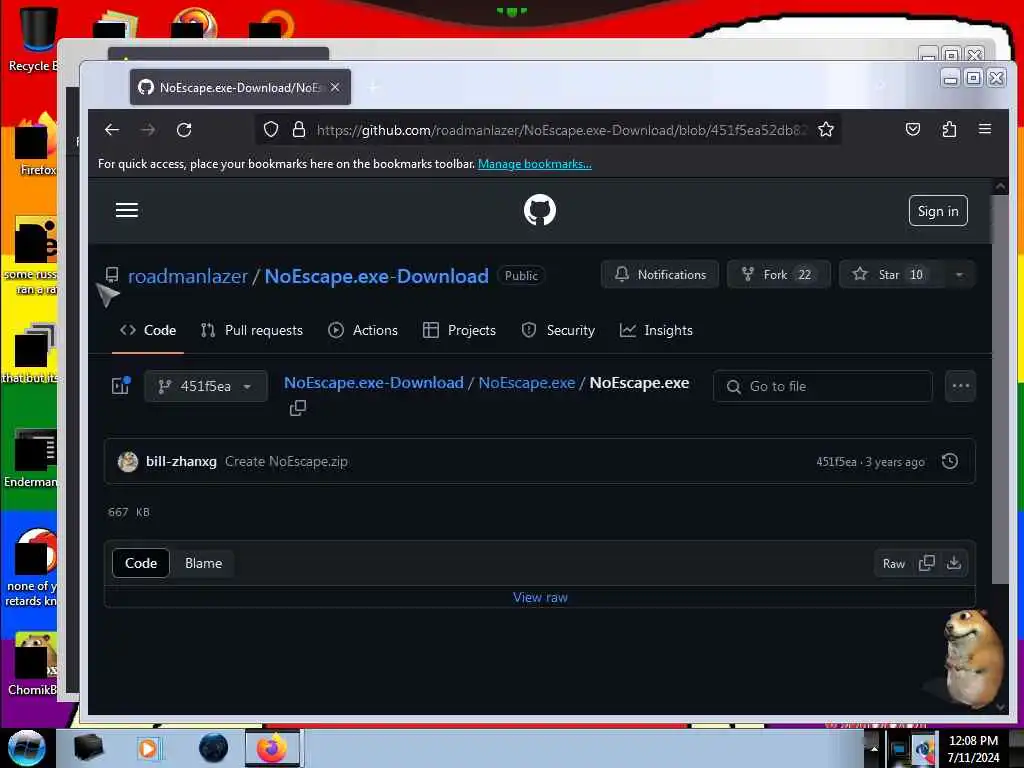Bookmark this page with the star icon
This screenshot has height=768, width=1024.
[825, 130]
